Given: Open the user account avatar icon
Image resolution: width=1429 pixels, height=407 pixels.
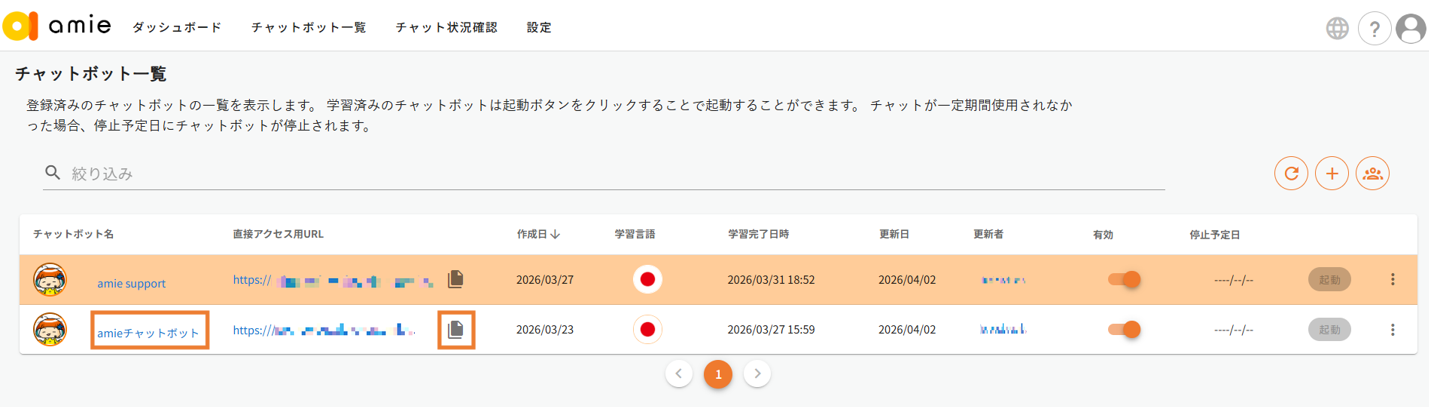Looking at the screenshot, I should (x=1411, y=29).
